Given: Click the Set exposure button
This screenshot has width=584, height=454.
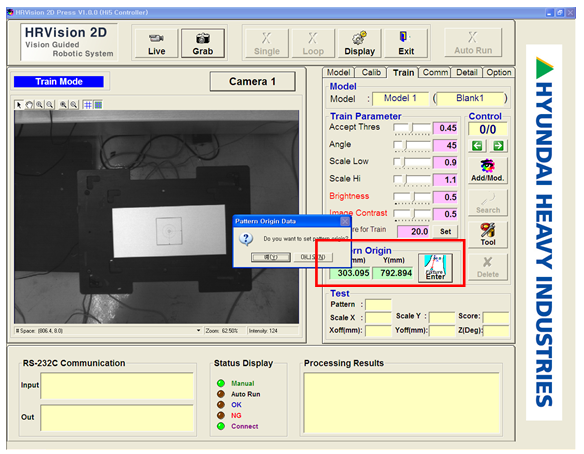Looking at the screenshot, I should 445,232.
